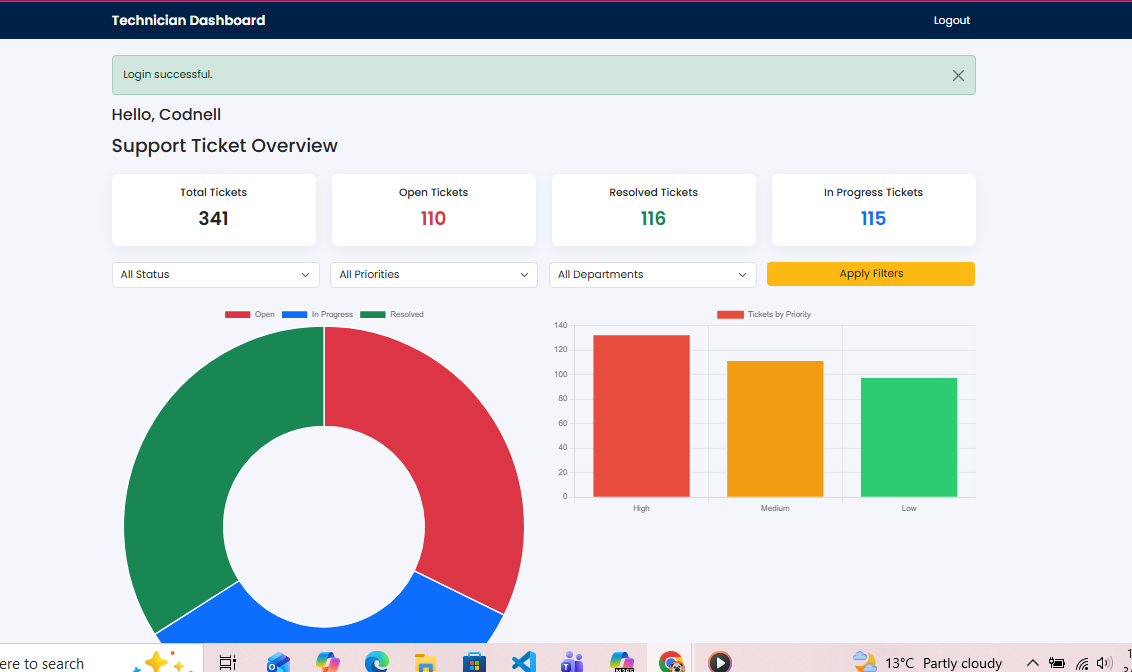
Task: Click the Medium priority orange bar
Action: [775, 429]
